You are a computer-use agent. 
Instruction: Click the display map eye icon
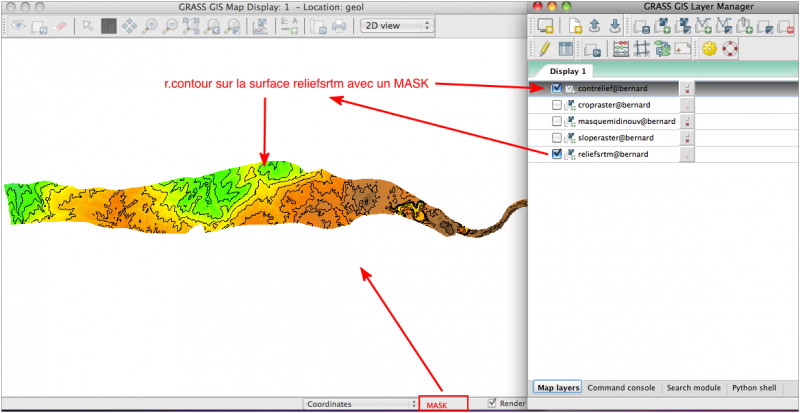(x=18, y=27)
